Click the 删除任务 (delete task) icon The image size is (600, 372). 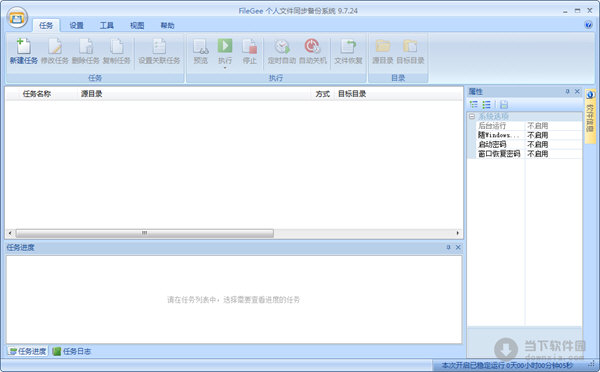(x=86, y=46)
